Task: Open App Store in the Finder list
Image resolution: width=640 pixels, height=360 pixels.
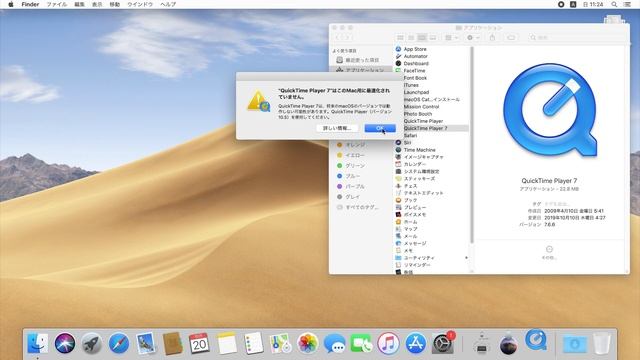Action: point(415,49)
